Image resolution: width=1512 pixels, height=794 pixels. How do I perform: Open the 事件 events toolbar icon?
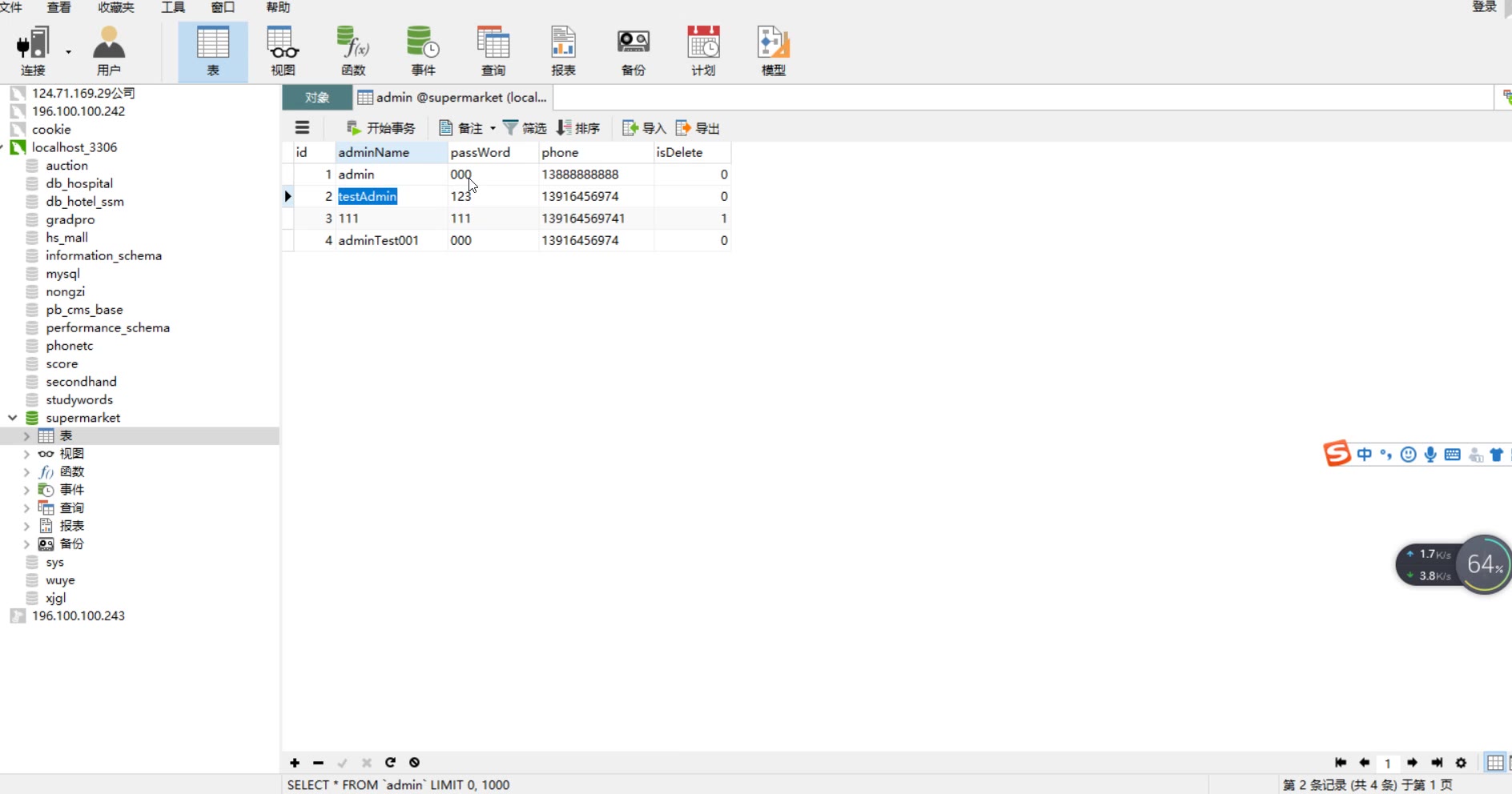(x=423, y=52)
